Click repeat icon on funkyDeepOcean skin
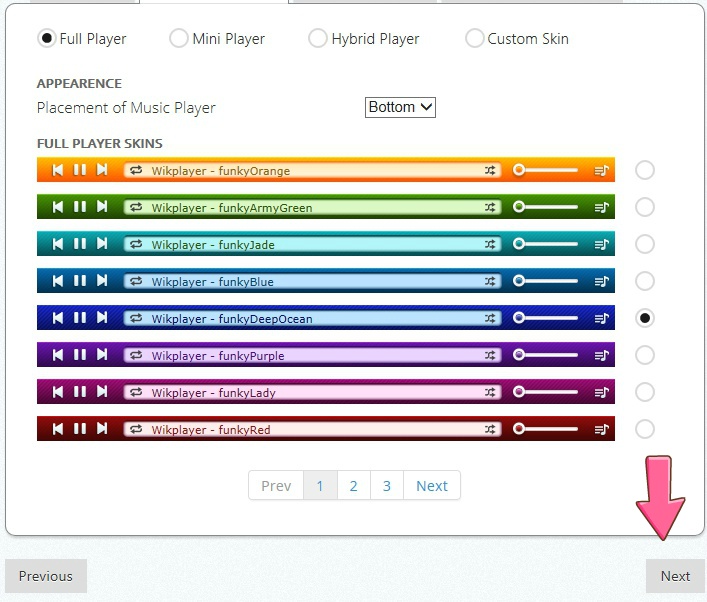This screenshot has width=707, height=602. [x=136, y=318]
